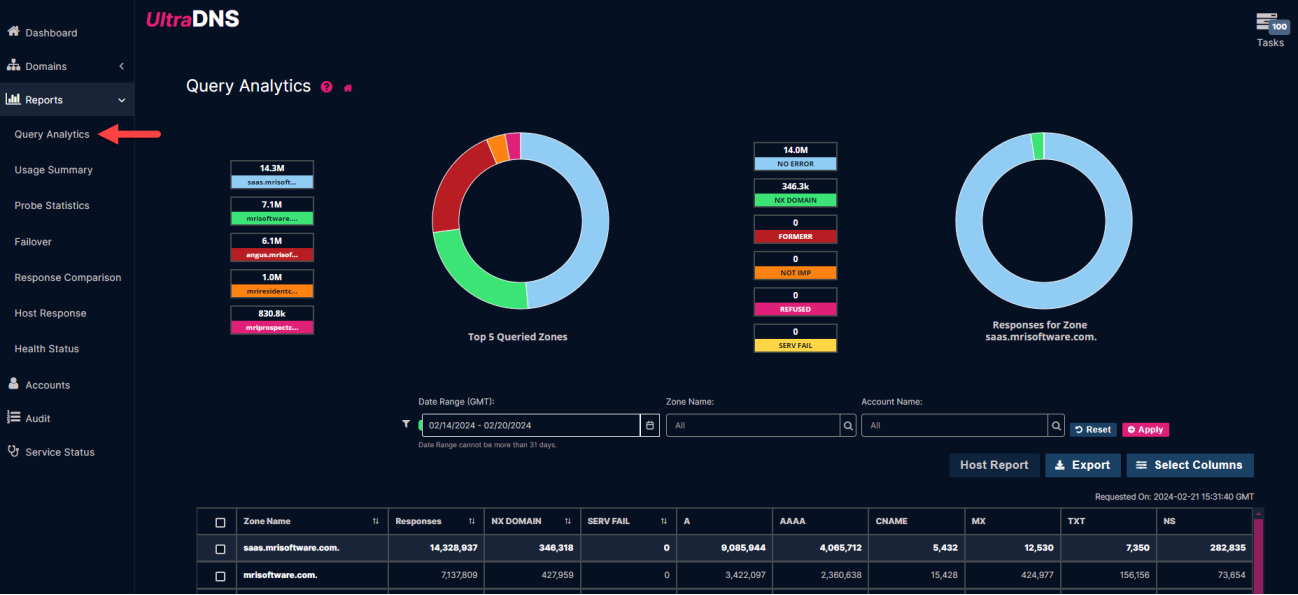The image size is (1298, 595).
Task: Click the home icon beside Query Analytics title
Action: pyautogui.click(x=348, y=88)
